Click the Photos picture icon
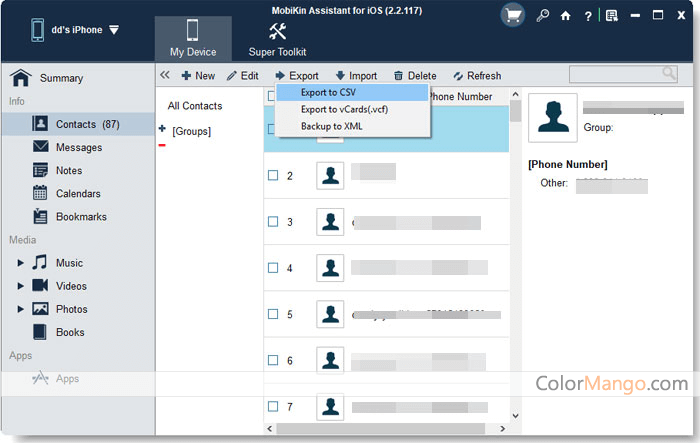This screenshot has height=443, width=700. click(x=40, y=309)
